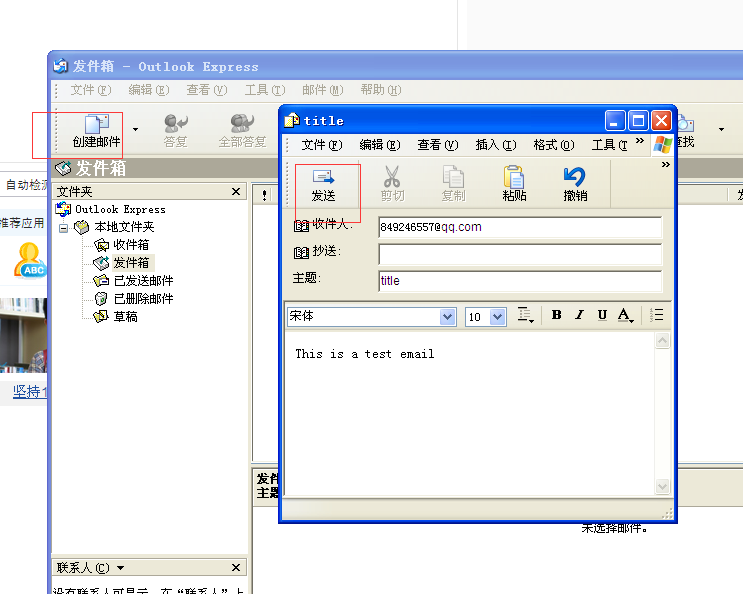The width and height of the screenshot is (743, 594).
Task: Open 文件(F) menu in compose window
Action: point(322,144)
